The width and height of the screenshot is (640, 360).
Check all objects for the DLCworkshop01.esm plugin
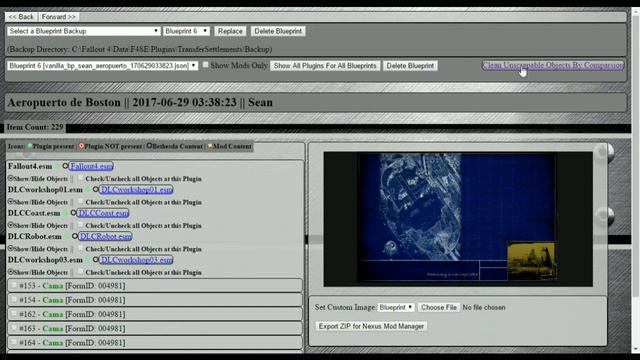click(x=80, y=202)
